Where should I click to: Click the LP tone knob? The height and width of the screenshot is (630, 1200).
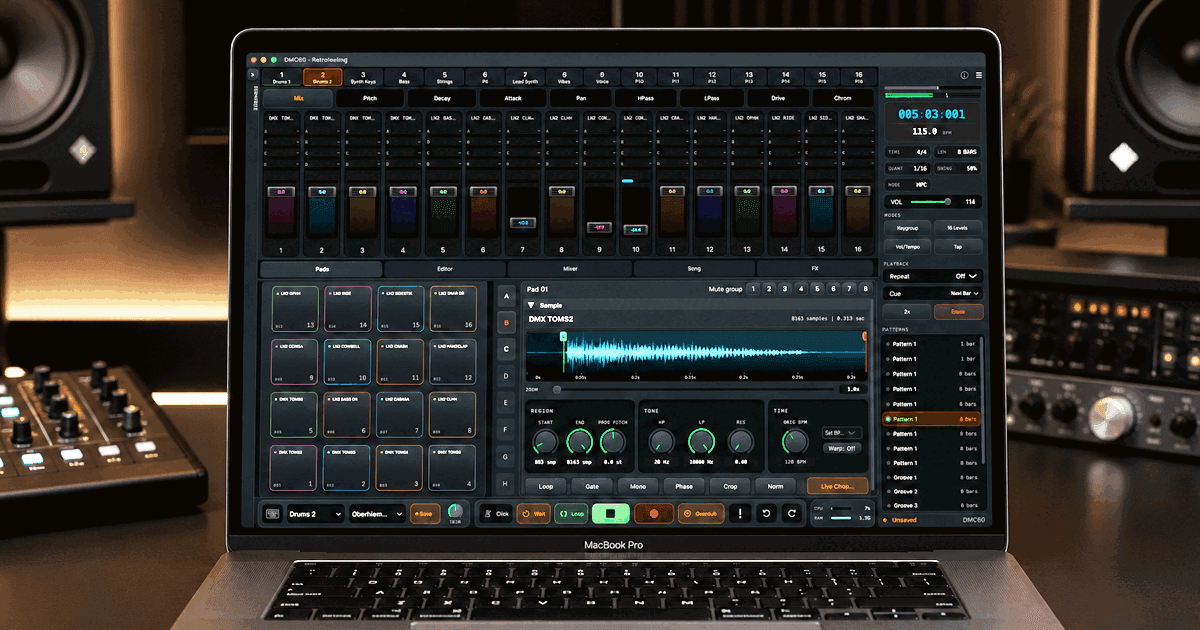[x=702, y=440]
